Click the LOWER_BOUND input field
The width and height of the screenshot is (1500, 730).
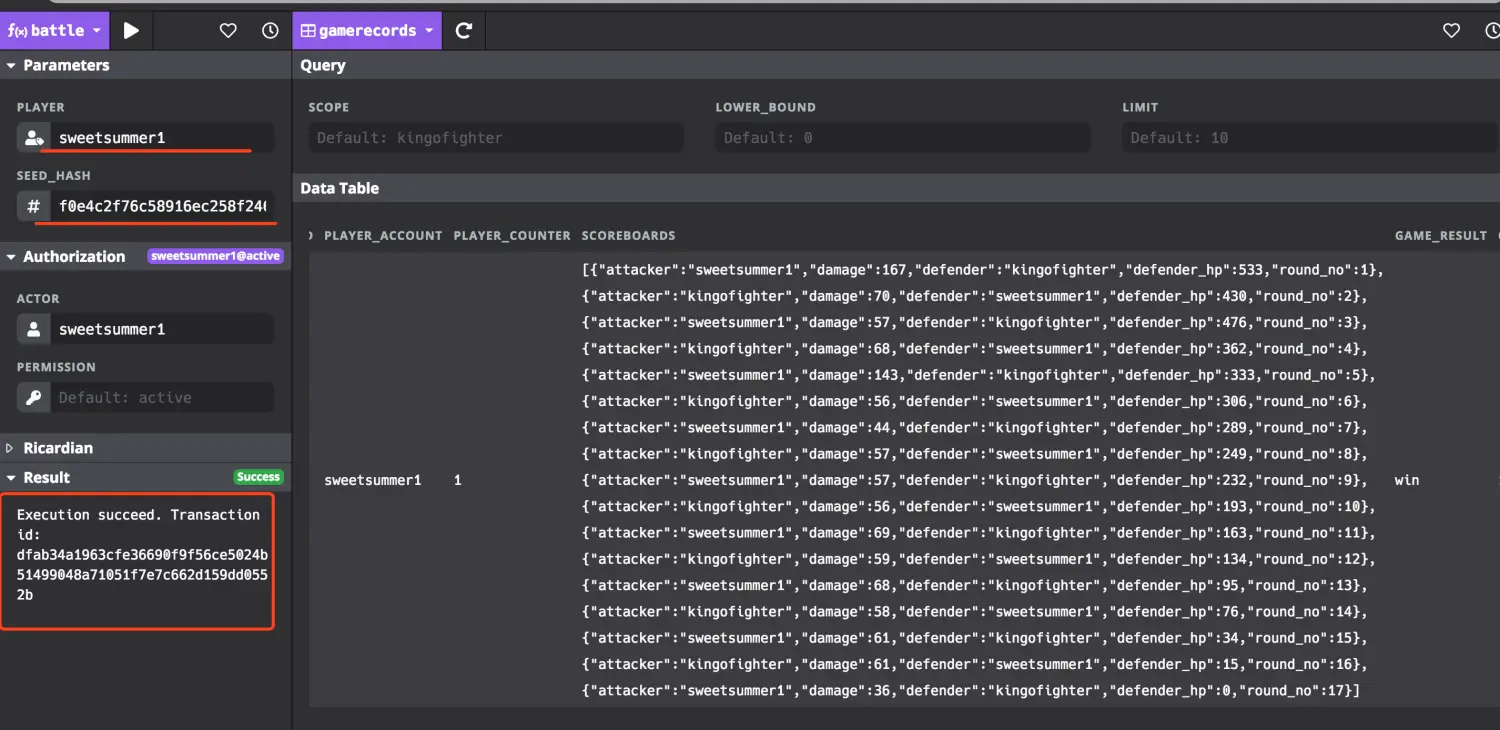coord(903,138)
